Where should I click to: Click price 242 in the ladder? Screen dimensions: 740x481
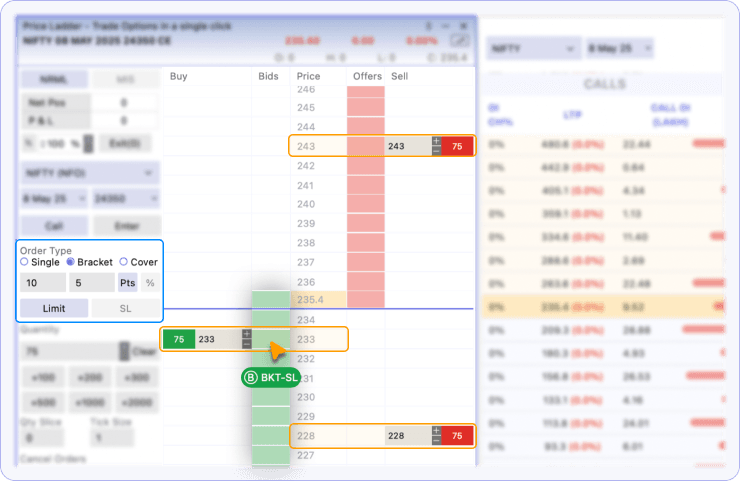[306, 166]
